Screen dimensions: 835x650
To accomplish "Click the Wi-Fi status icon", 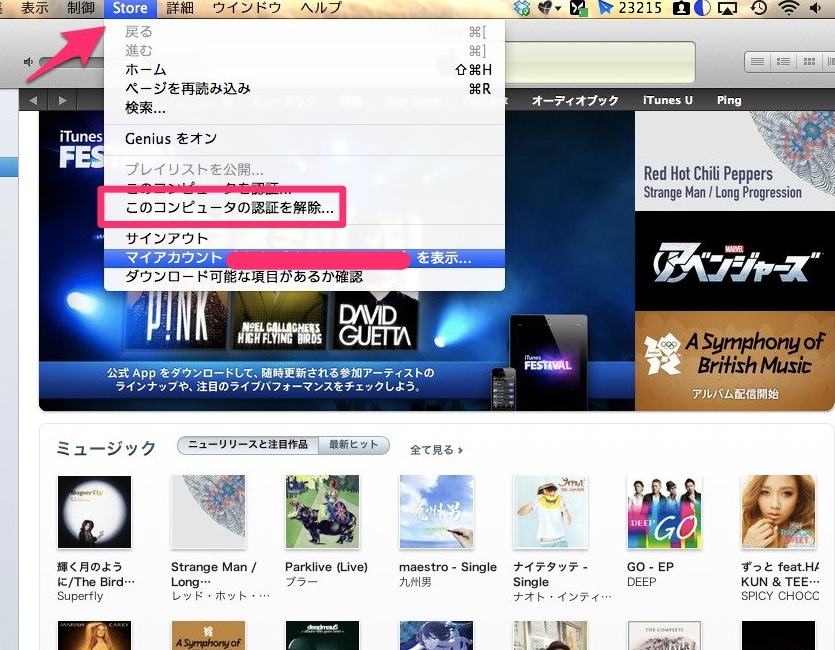I will [x=789, y=8].
